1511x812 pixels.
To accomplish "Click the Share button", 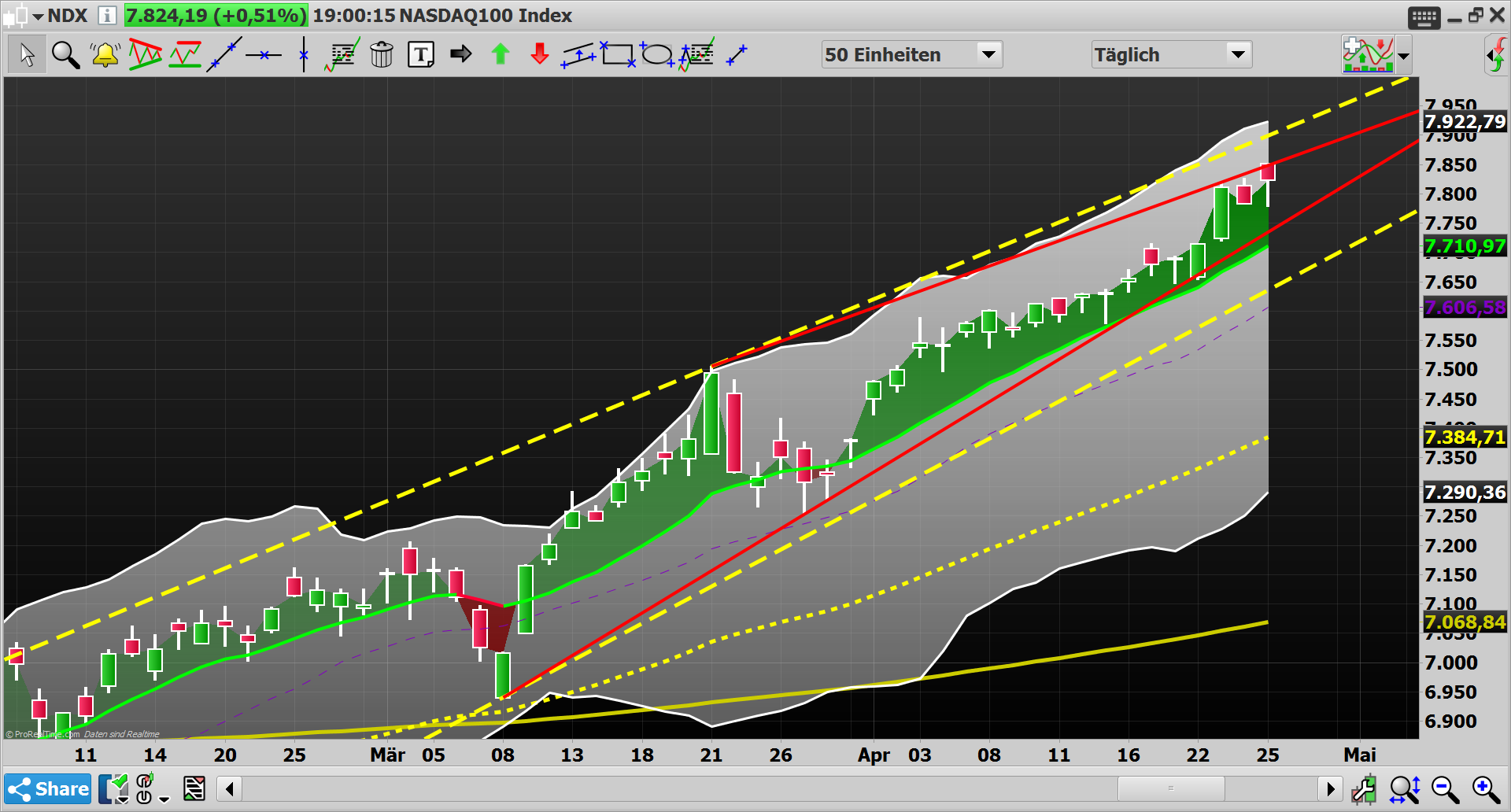I will coord(48,788).
